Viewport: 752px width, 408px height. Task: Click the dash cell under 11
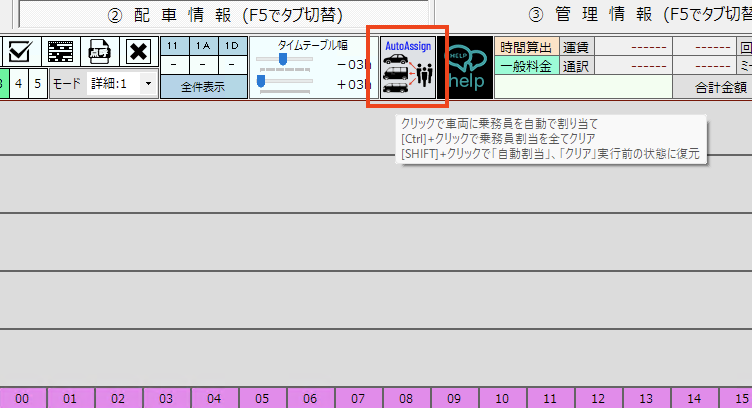click(174, 65)
